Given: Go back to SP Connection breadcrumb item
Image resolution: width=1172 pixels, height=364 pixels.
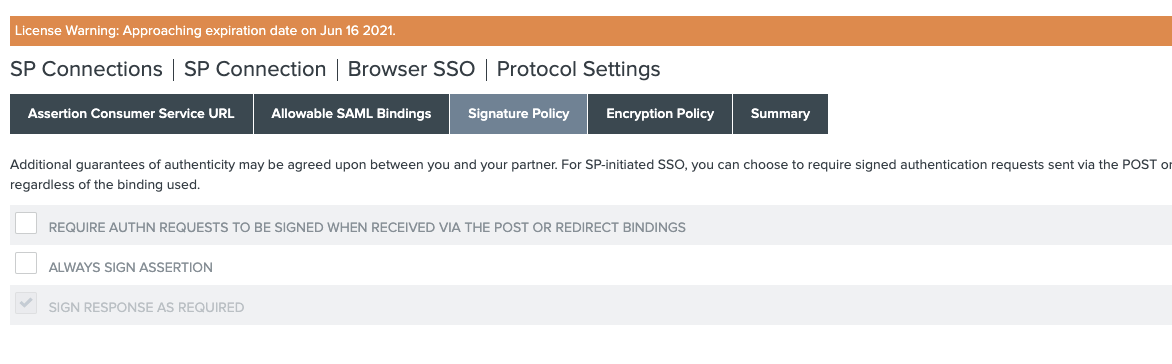Looking at the screenshot, I should point(255,70).
